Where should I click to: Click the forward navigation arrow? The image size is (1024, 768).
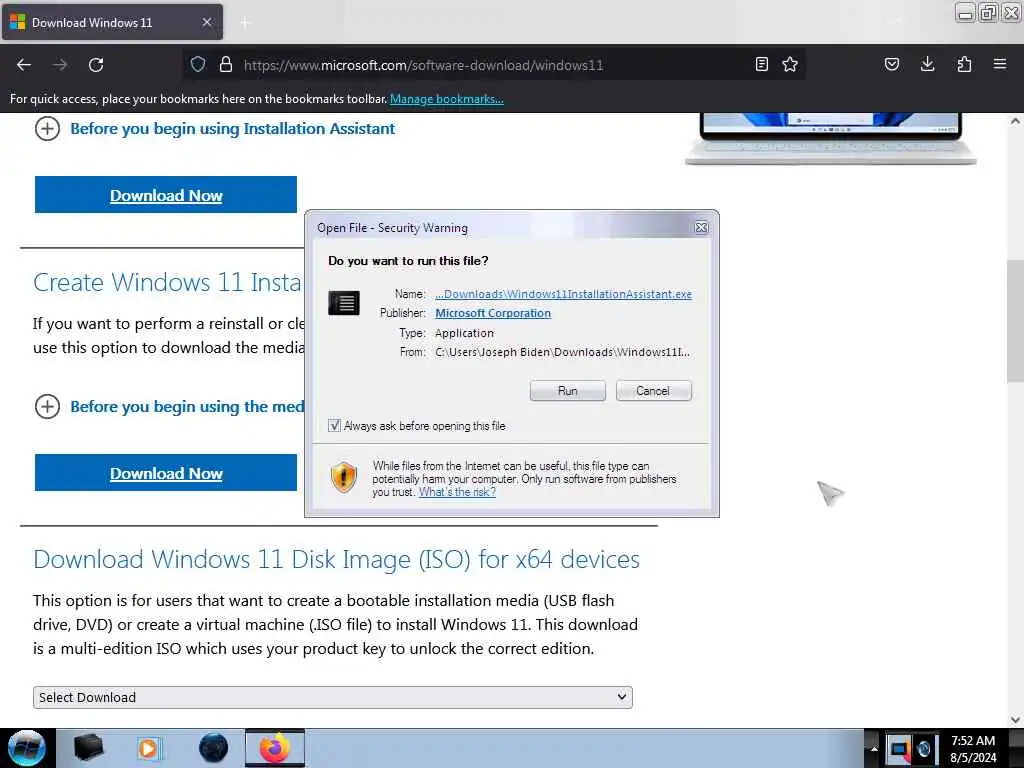pyautogui.click(x=59, y=65)
